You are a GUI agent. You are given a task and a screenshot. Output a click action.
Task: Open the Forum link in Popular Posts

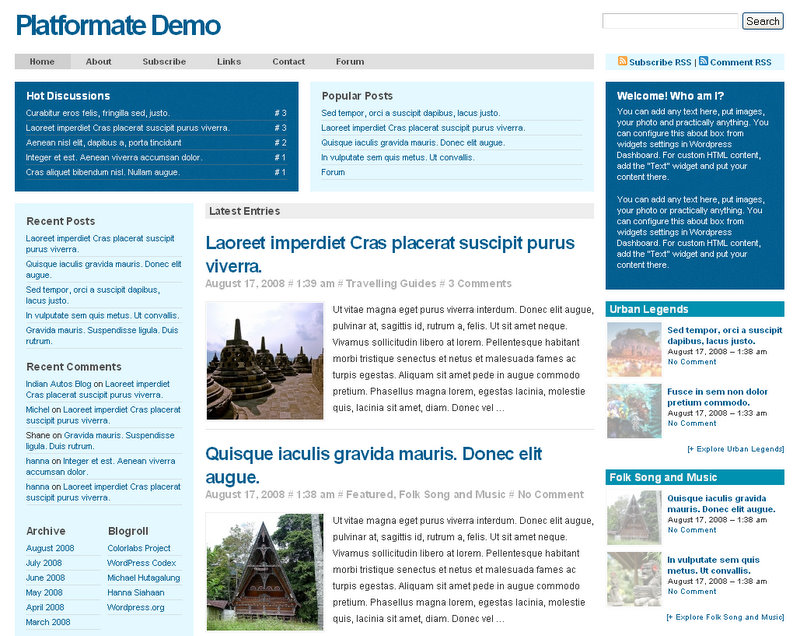coord(333,172)
